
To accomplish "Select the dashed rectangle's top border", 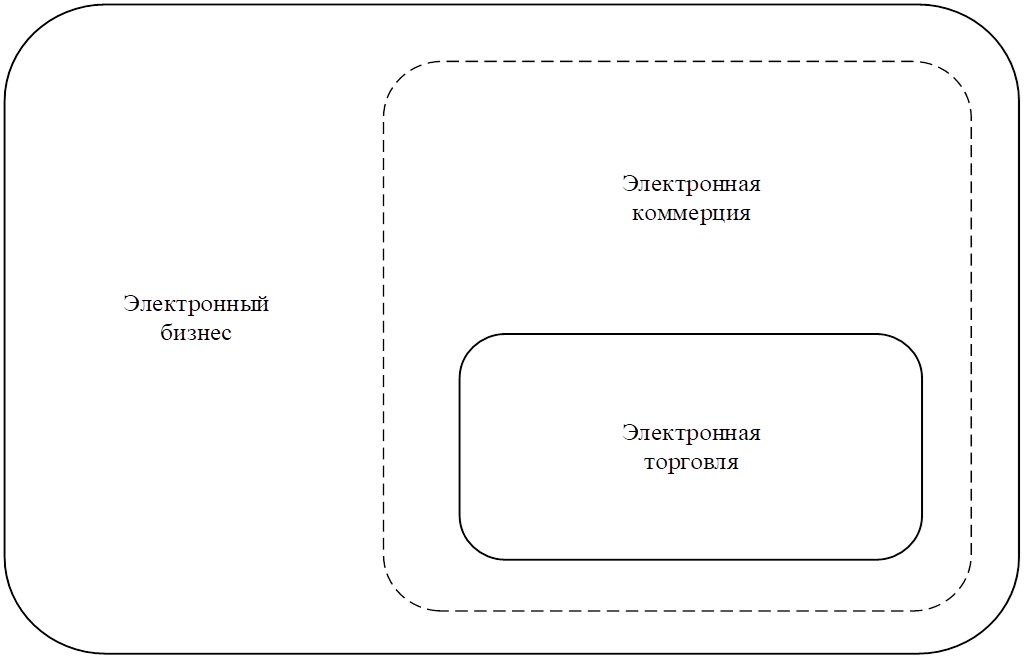I will pyautogui.click(x=680, y=61).
